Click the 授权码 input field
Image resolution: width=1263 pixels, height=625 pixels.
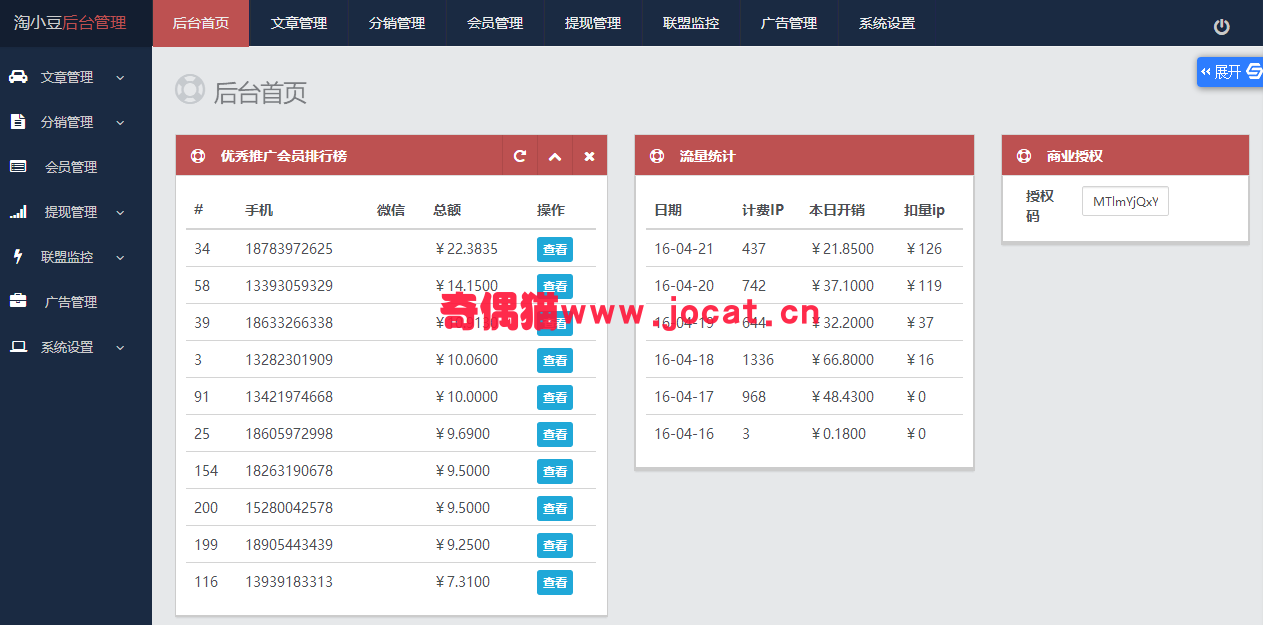(1125, 202)
